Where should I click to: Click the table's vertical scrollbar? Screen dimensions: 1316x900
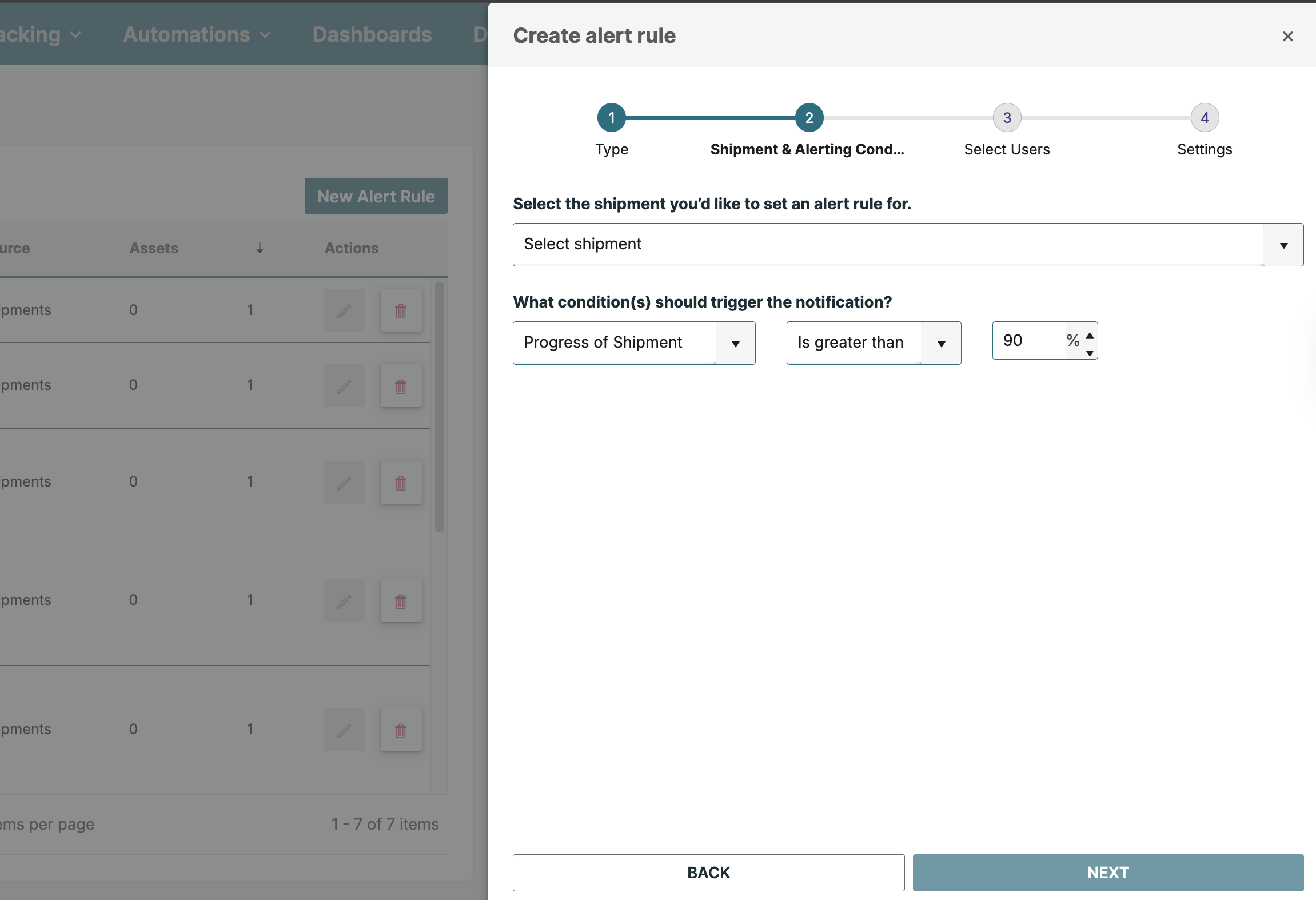[439, 406]
